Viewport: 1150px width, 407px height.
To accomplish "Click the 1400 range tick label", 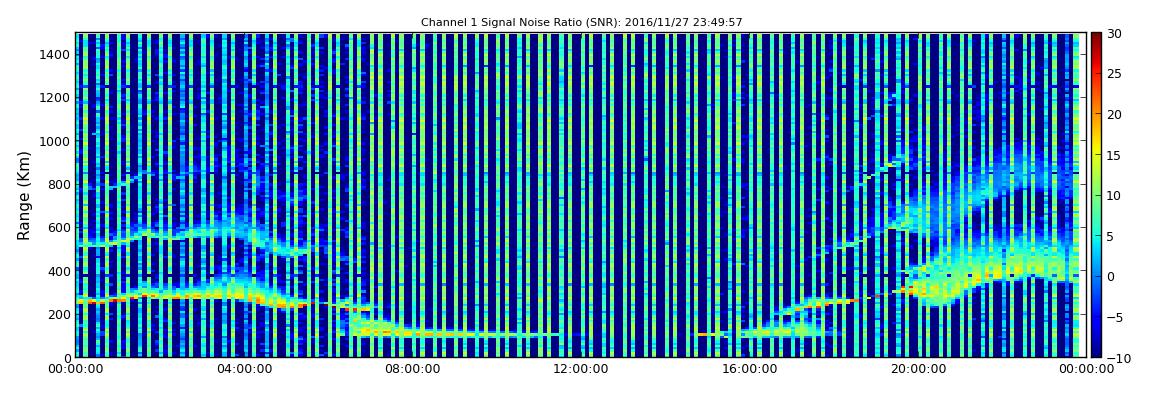I will click(55, 54).
